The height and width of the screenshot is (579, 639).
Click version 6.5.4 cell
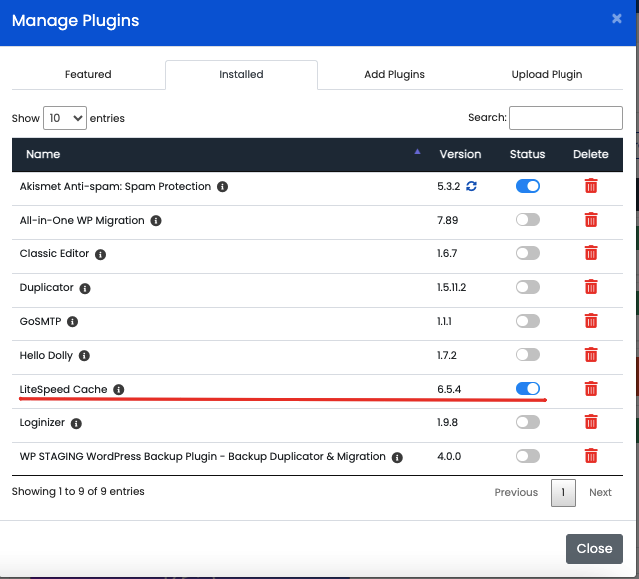[x=449, y=389]
